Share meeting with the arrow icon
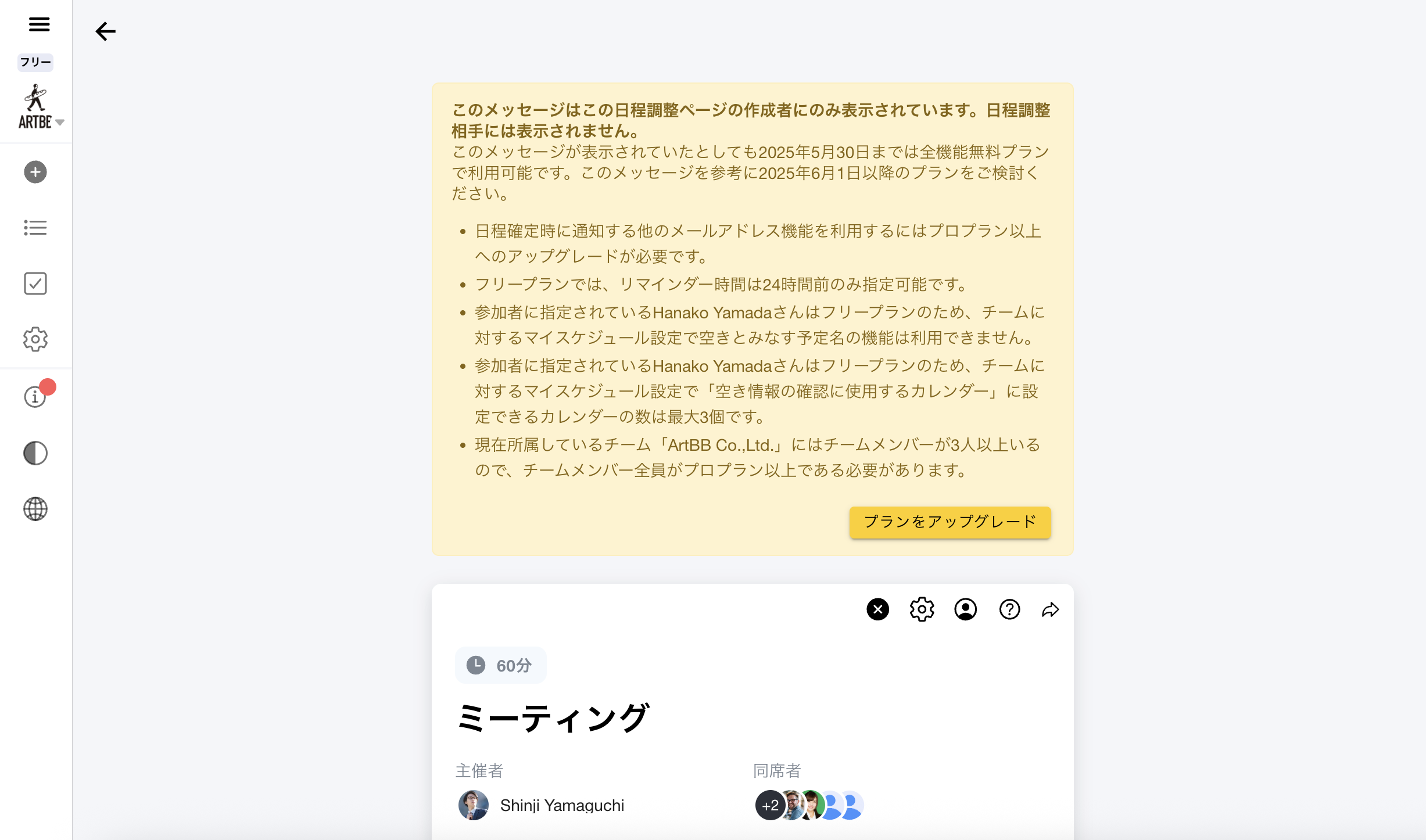 click(1051, 609)
